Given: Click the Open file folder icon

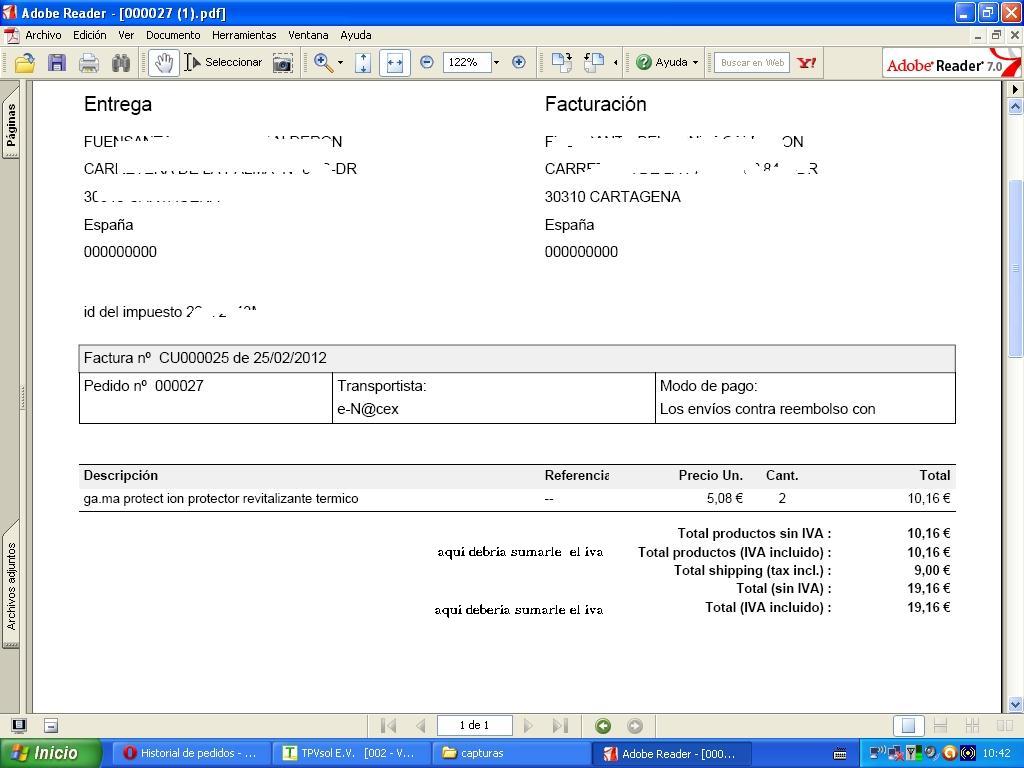Looking at the screenshot, I should 25,63.
